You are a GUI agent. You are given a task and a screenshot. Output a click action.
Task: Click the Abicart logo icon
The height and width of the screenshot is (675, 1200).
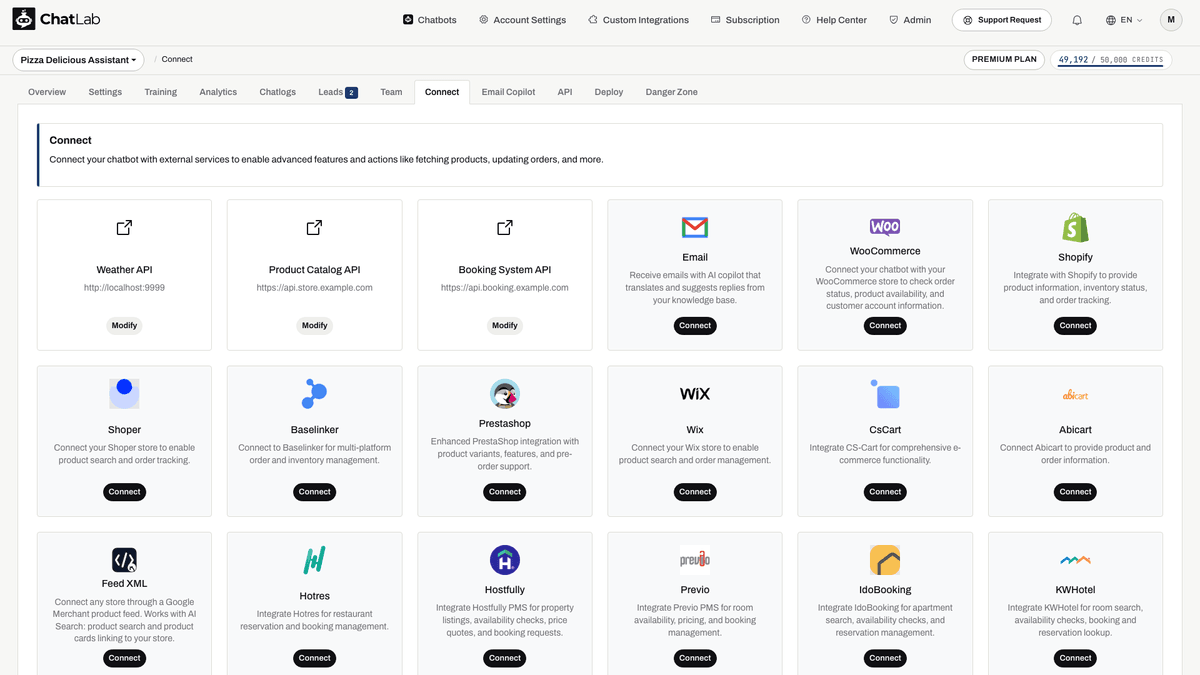point(1075,395)
